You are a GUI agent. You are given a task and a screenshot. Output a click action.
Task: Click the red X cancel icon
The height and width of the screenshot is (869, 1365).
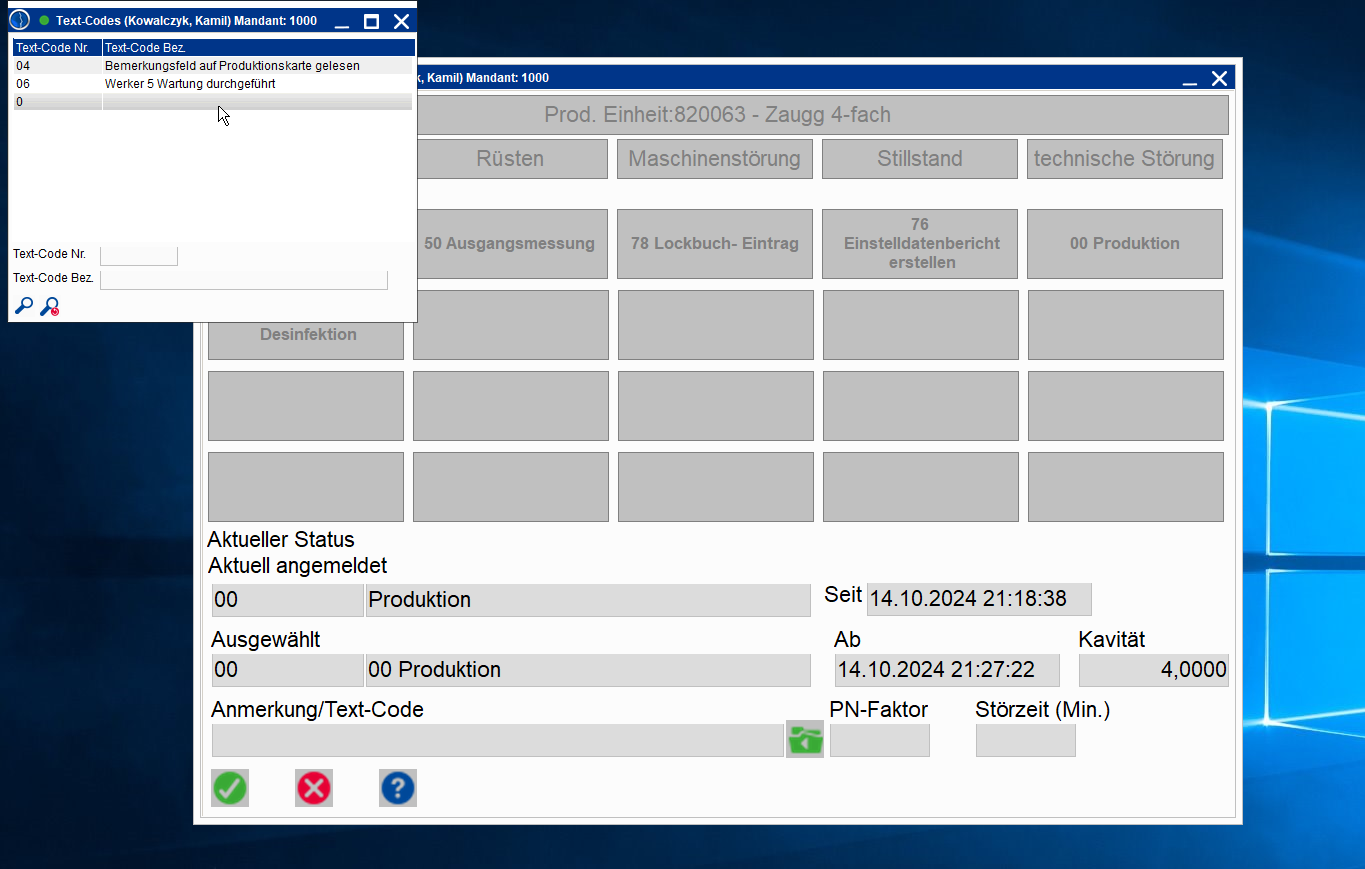[314, 788]
